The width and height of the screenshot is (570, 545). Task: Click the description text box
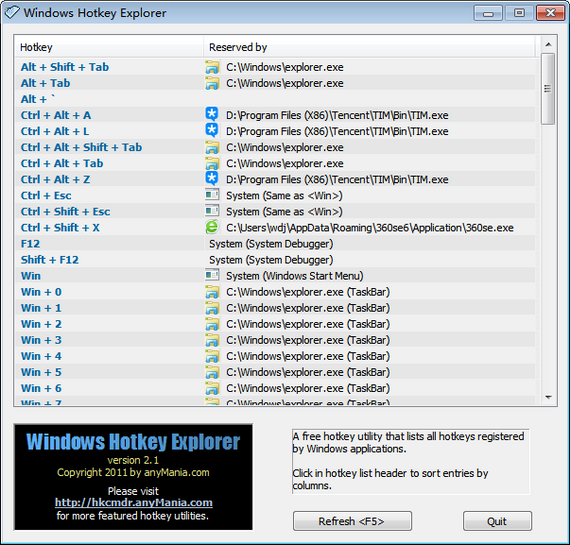click(410, 462)
